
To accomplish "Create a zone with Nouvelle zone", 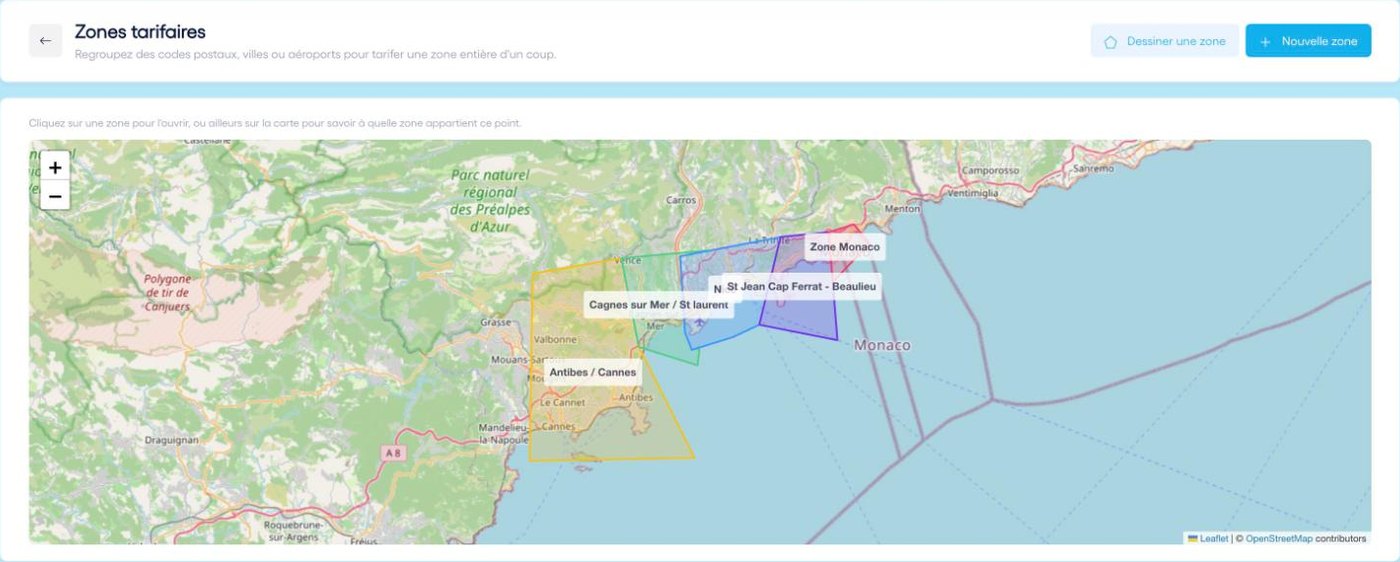I will click(1308, 41).
